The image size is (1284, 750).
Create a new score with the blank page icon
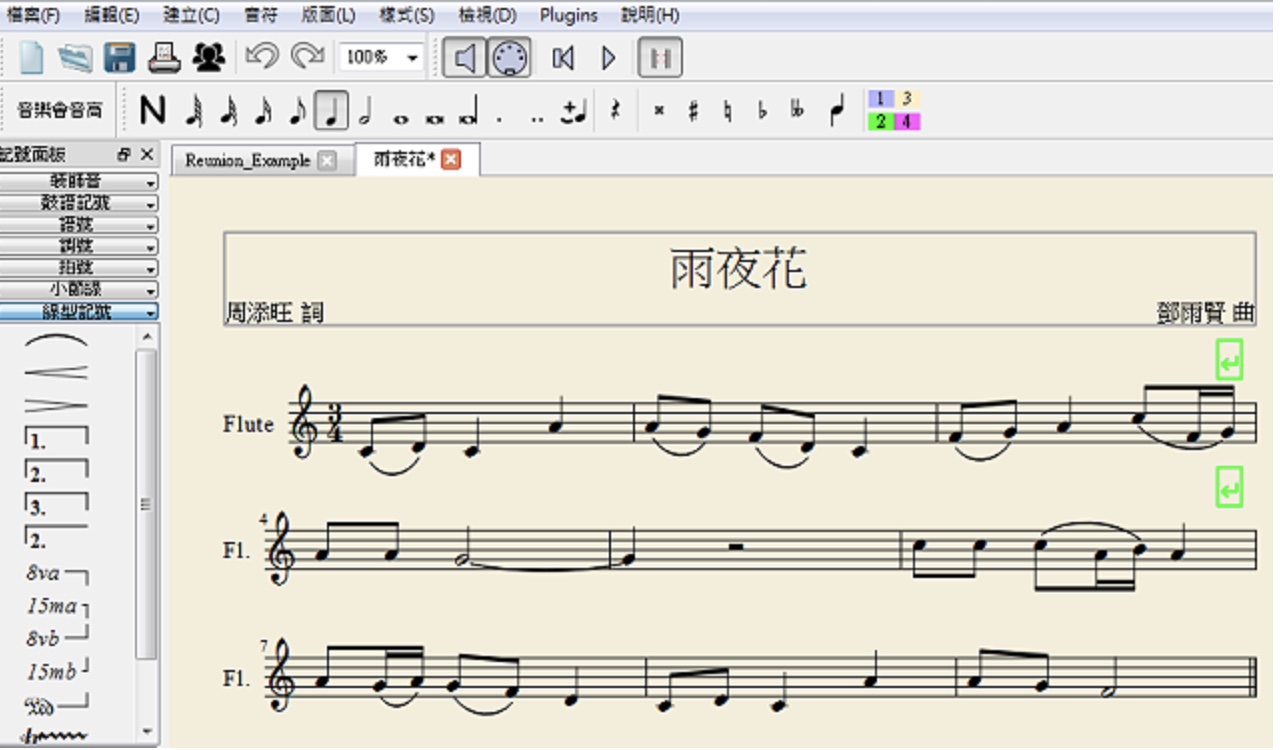31,57
